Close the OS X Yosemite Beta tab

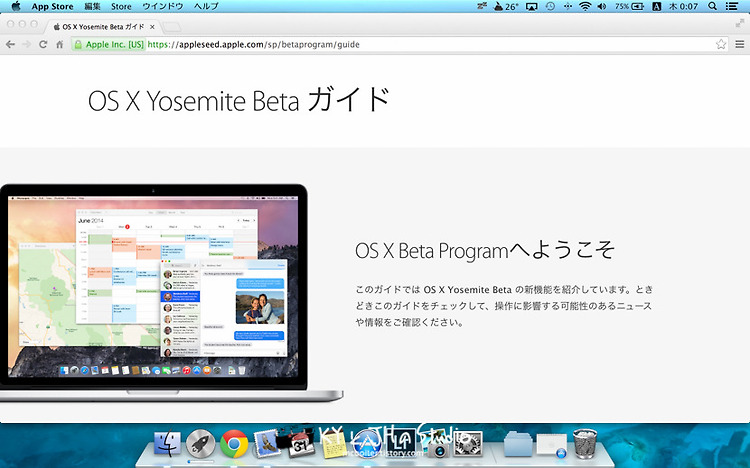click(152, 27)
